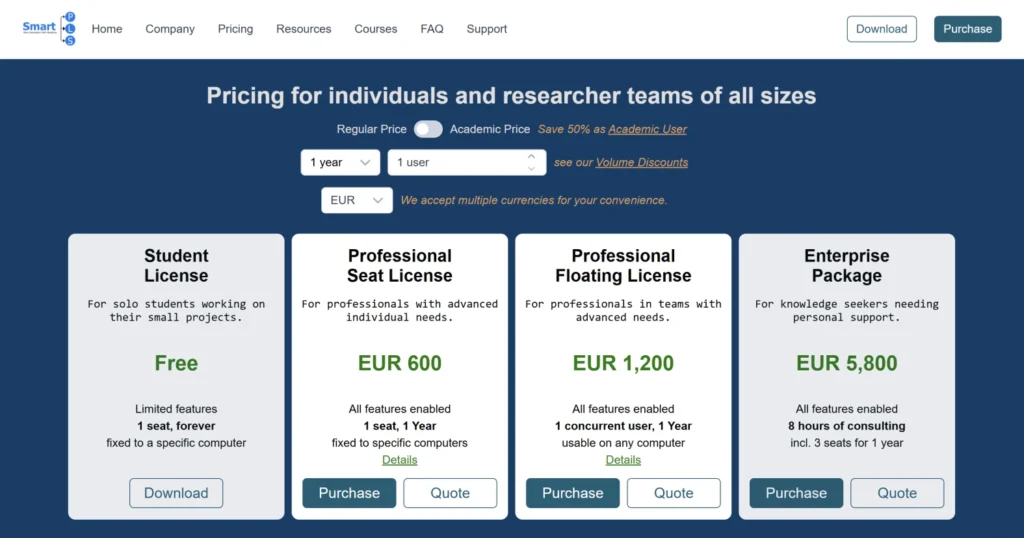This screenshot has height=538, width=1024.
Task: Request Quote for Professional Seat License
Action: click(450, 493)
